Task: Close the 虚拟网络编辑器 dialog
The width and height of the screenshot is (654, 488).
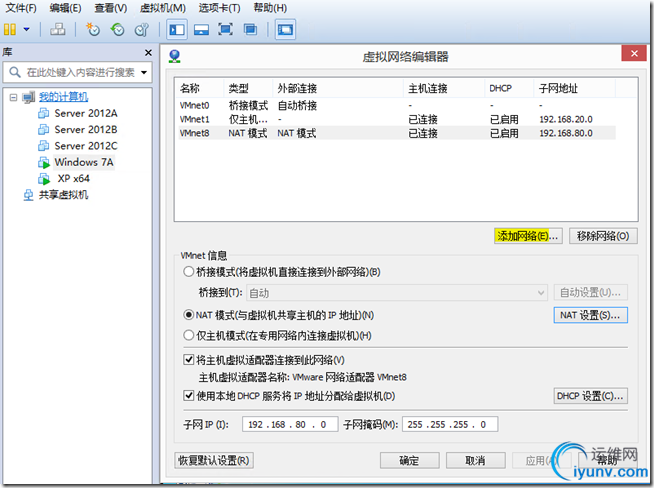Action: click(x=634, y=53)
